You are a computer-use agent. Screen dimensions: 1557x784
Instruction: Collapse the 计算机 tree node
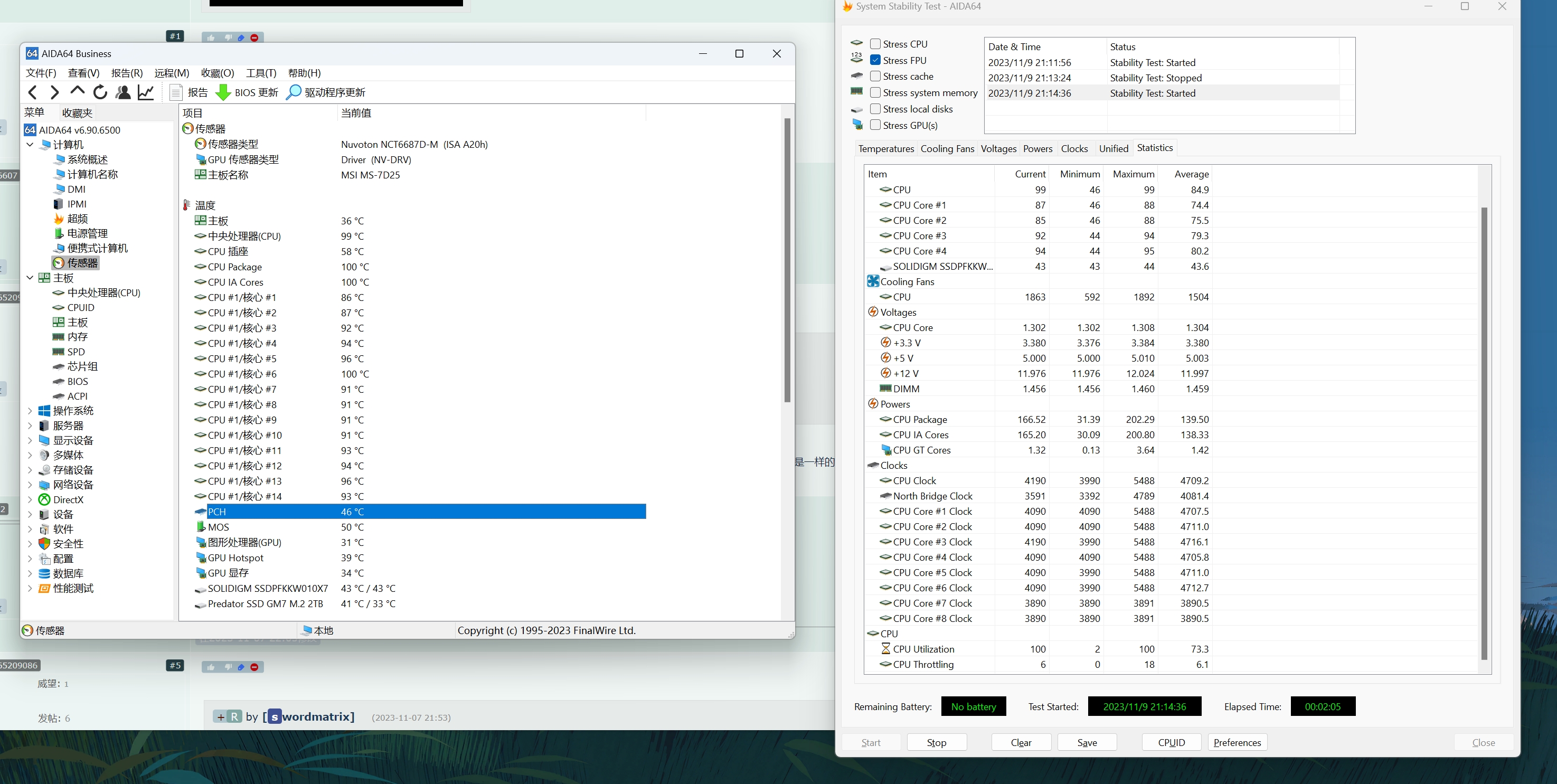click(30, 145)
